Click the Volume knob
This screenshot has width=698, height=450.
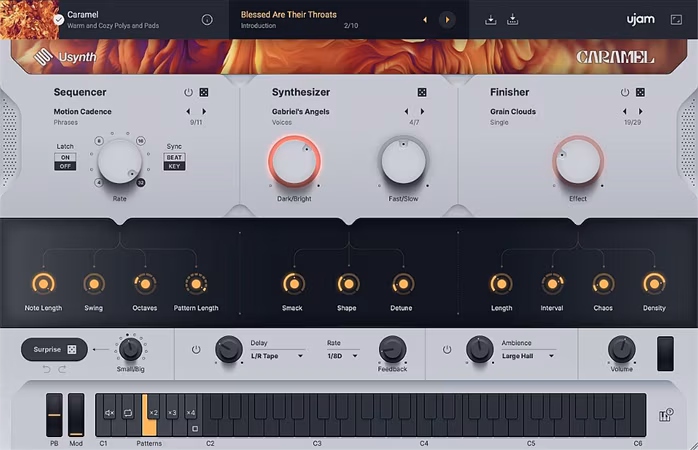[x=621, y=349]
